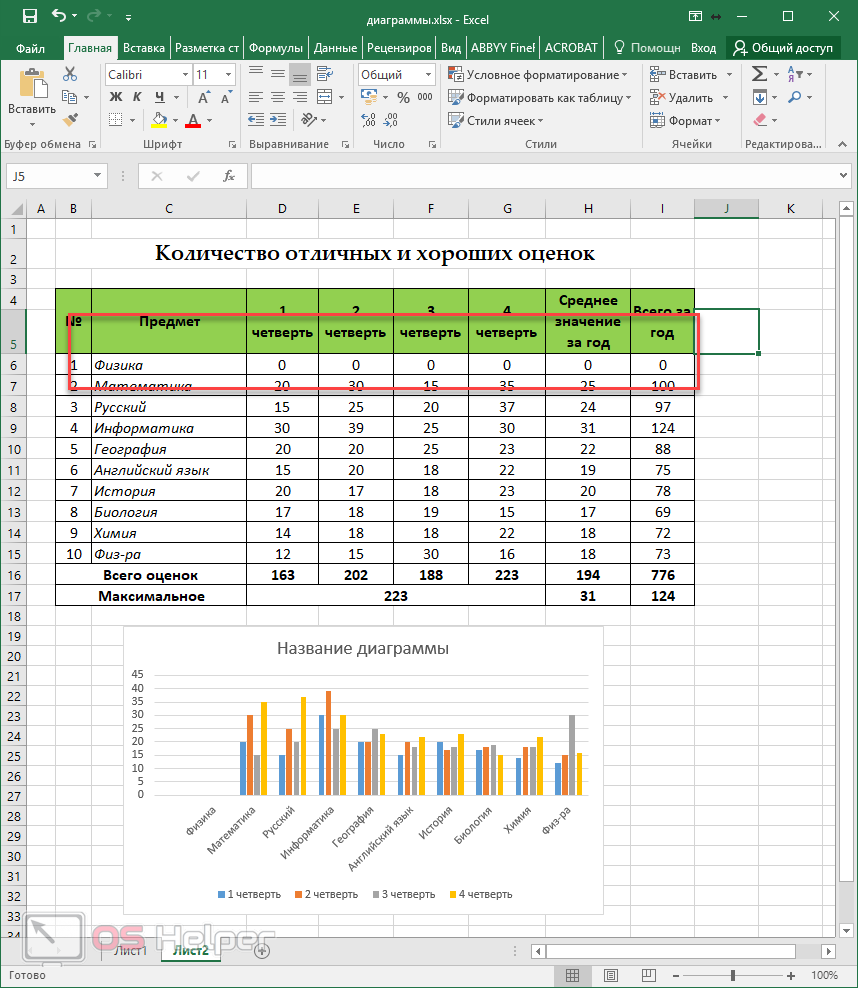Image resolution: width=858 pixels, height=988 pixels.
Task: Click the Insert Function fx icon
Action: [x=229, y=176]
